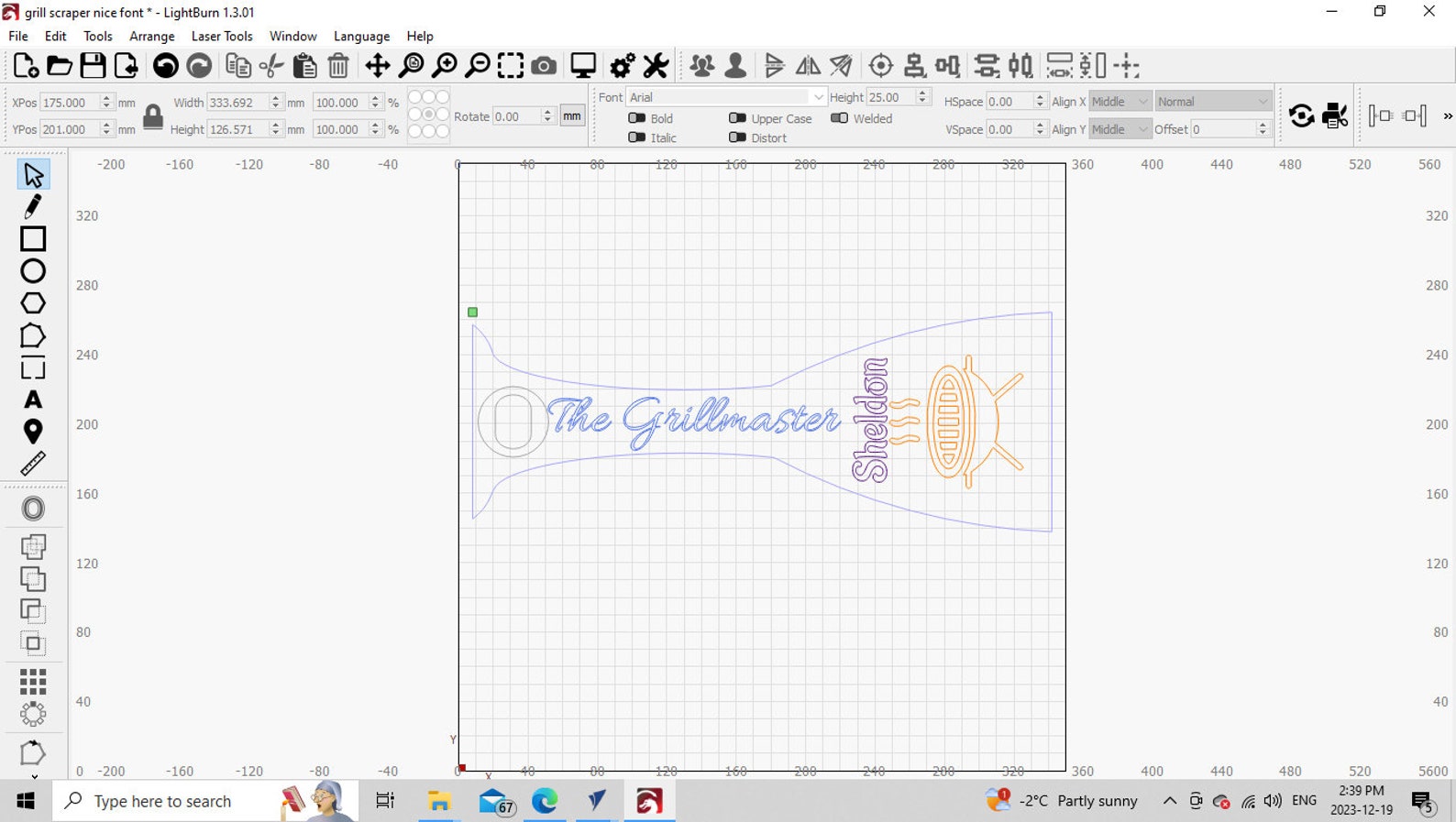Screen dimensions: 1456x822
Task: Open the Language menu
Action: 361,36
